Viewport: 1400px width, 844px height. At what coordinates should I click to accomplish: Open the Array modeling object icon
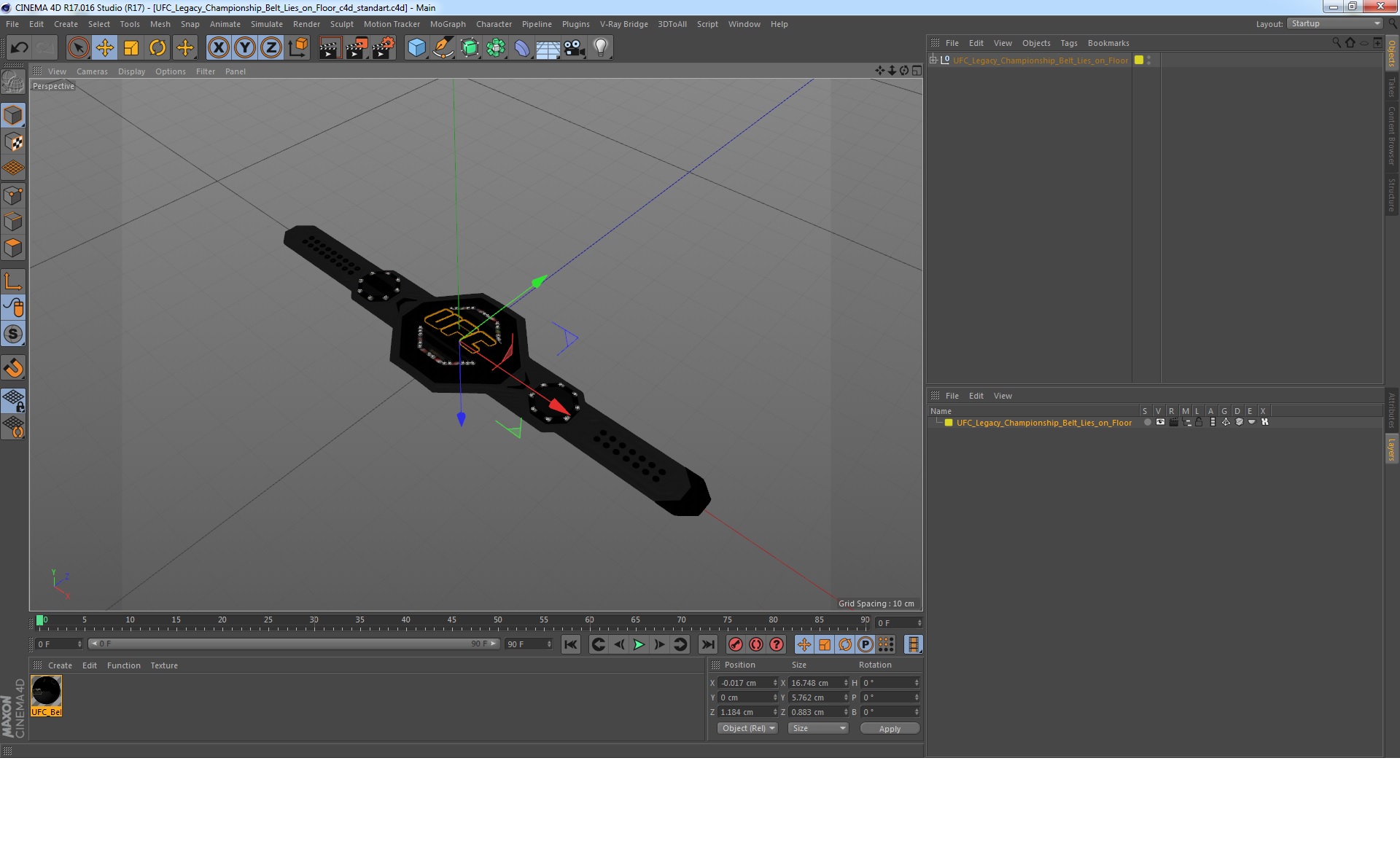click(x=496, y=48)
